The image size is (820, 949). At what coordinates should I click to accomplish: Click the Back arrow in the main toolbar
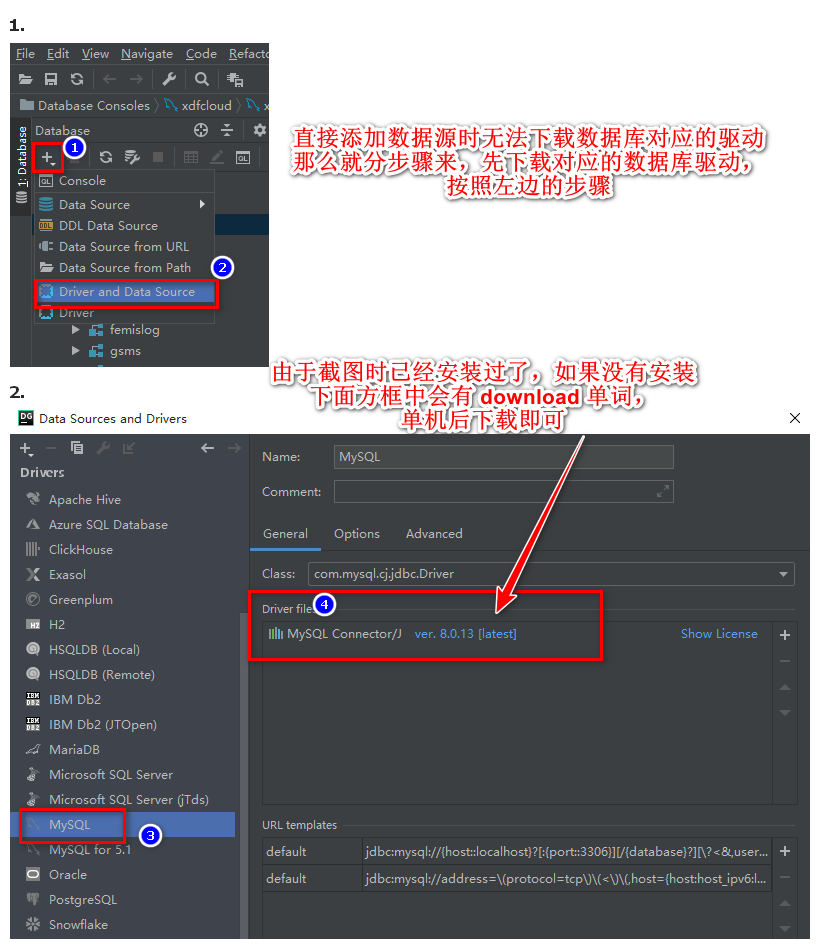[110, 79]
